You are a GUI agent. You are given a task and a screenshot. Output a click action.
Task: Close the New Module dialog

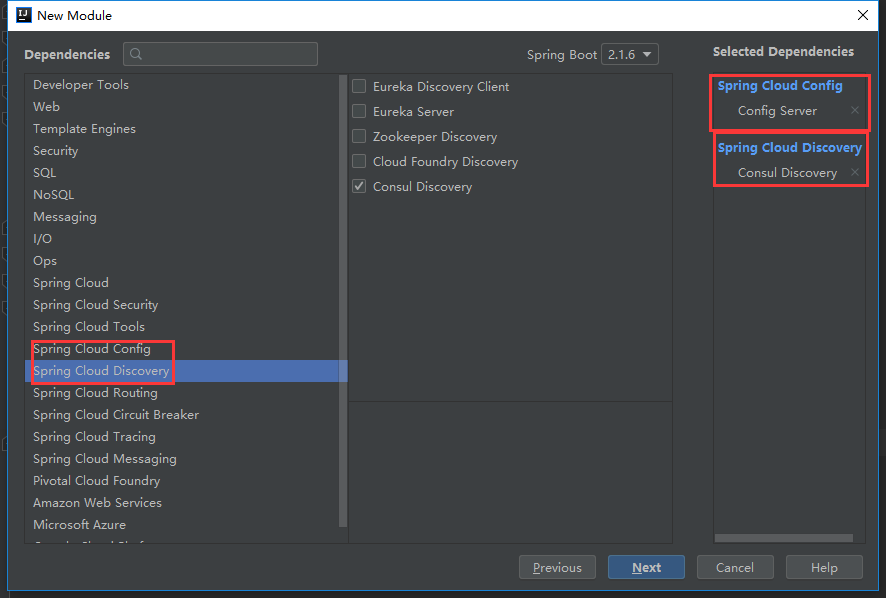[x=863, y=15]
